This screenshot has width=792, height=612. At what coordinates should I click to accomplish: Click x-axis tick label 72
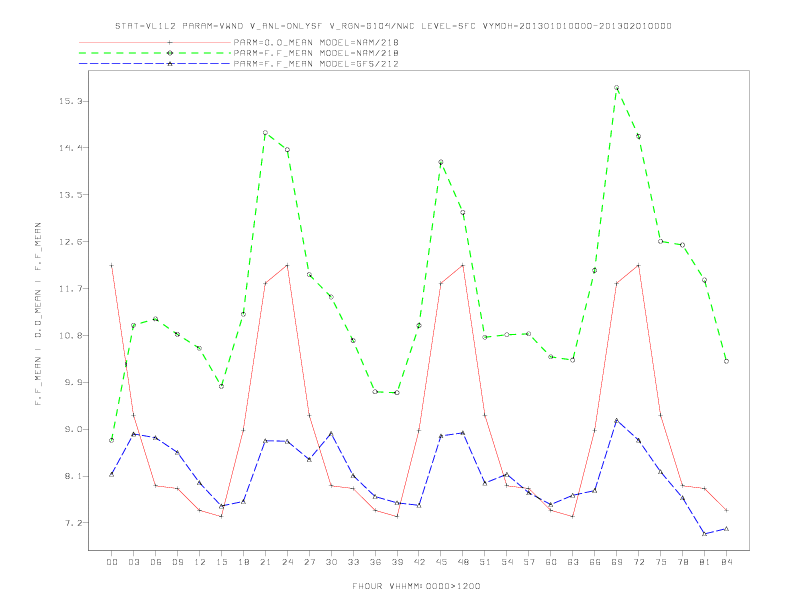click(x=638, y=562)
